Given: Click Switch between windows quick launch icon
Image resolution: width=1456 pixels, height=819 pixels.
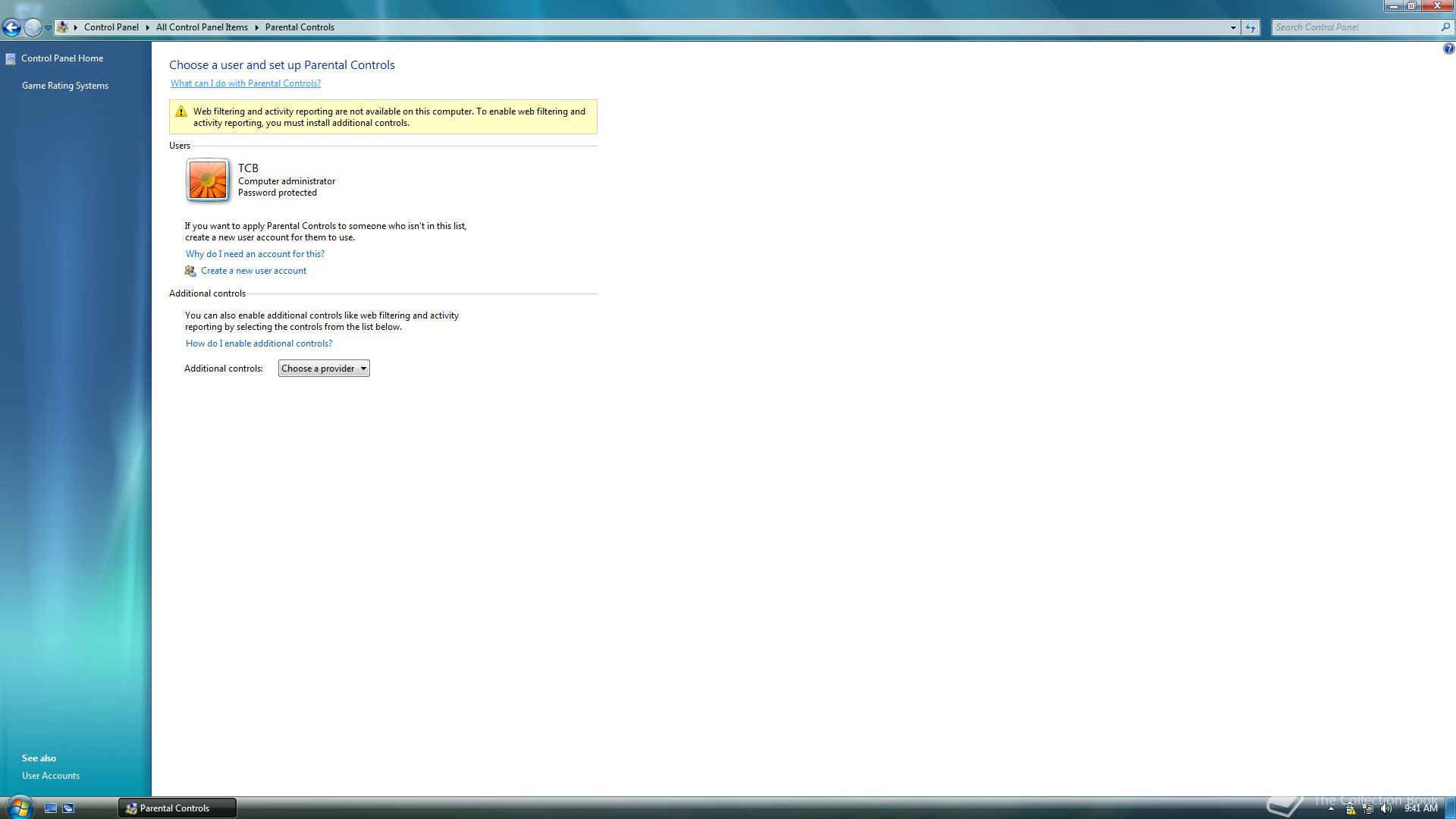Looking at the screenshot, I should point(68,808).
